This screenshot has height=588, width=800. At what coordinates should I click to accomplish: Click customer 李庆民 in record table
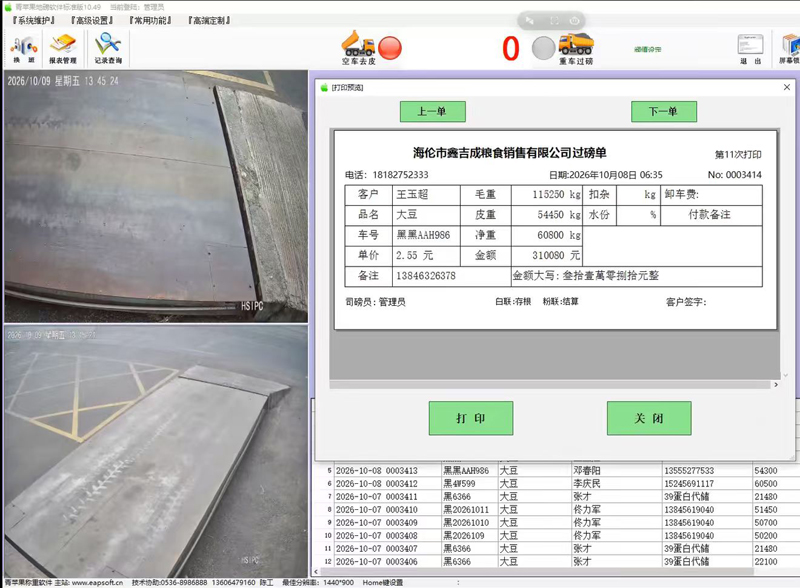[x=587, y=483]
